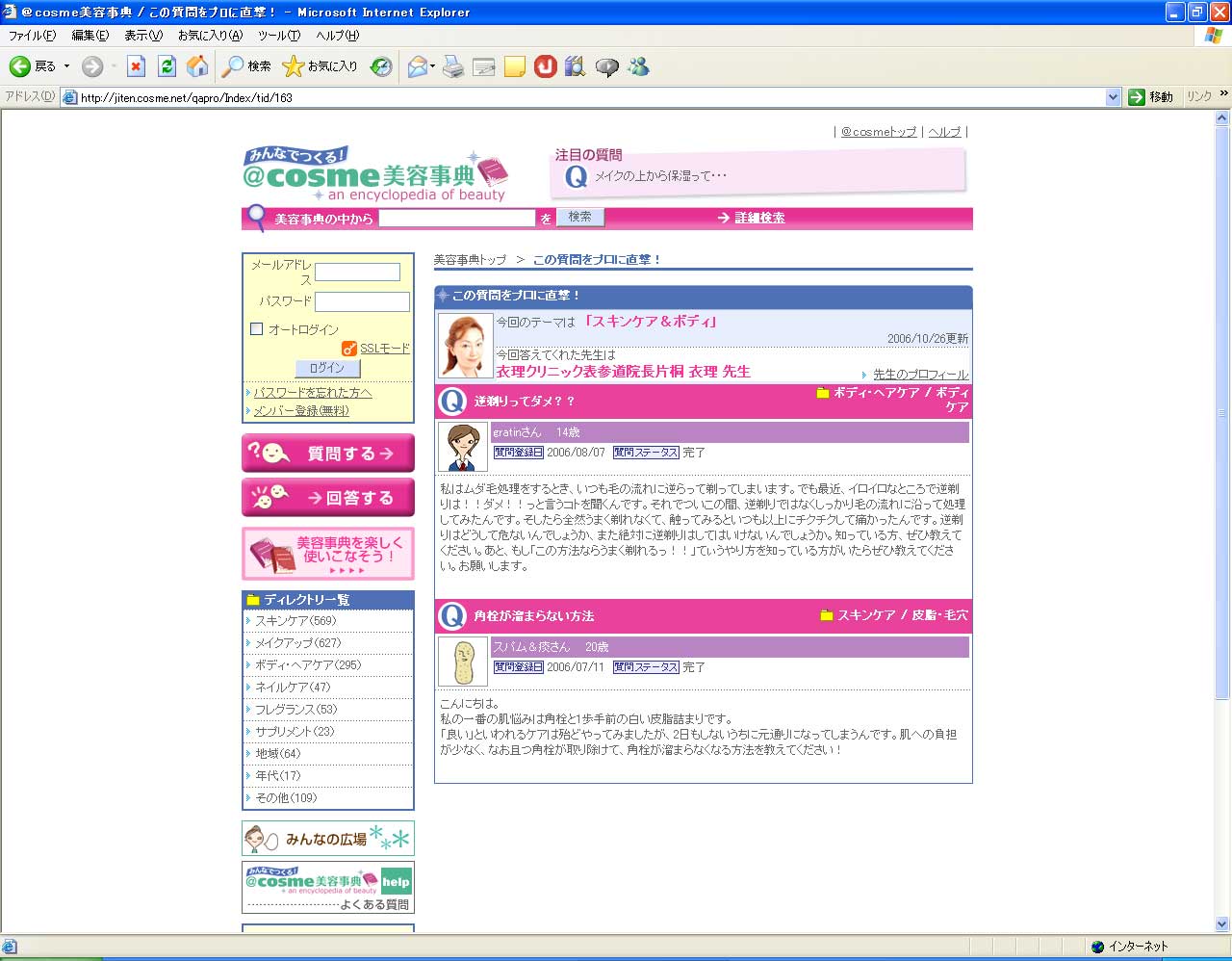This screenshot has height=961, width=1232.
Task: Open the ツール(T) menu
Action: (278, 36)
